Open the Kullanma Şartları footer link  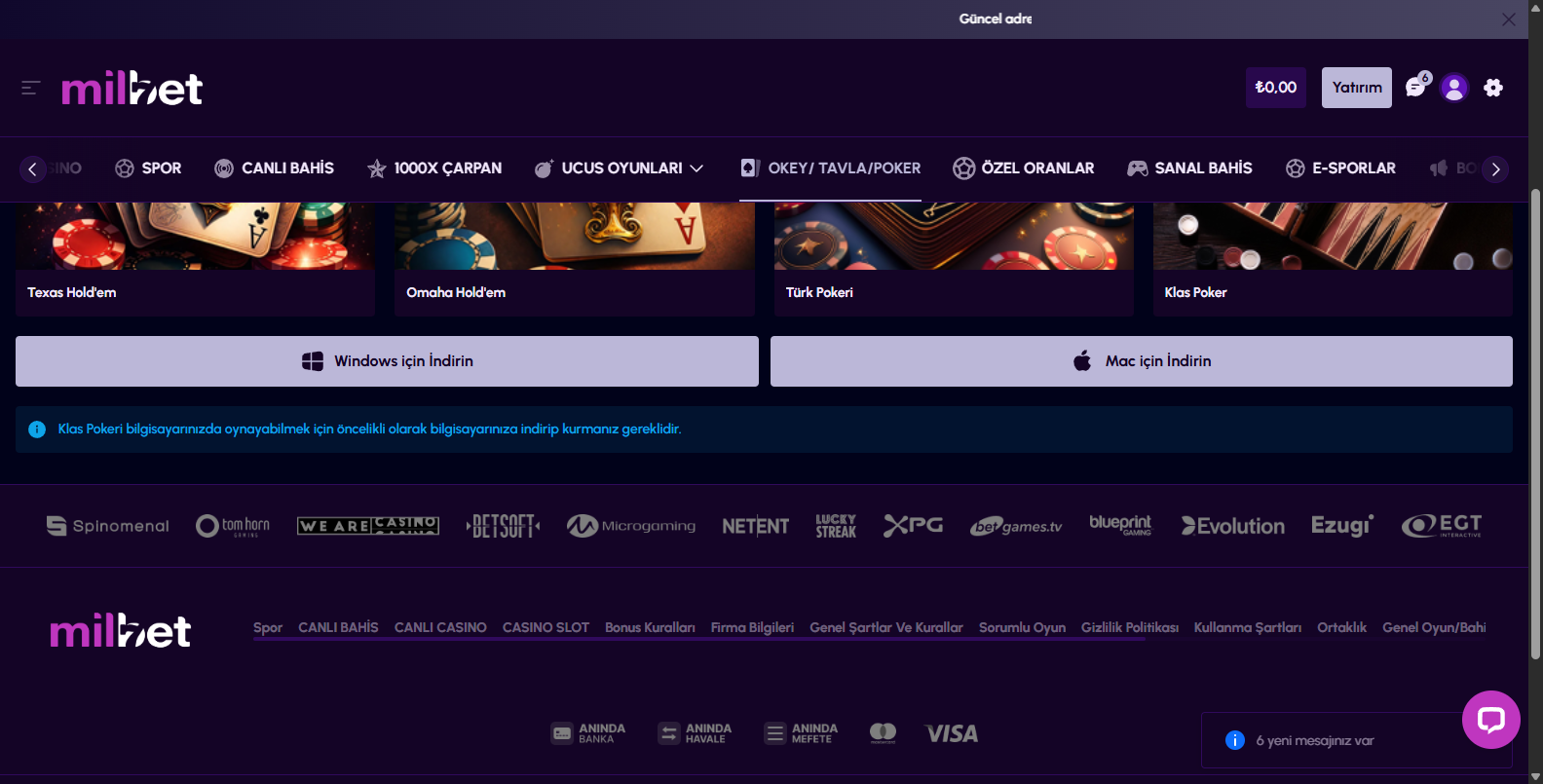[x=1248, y=628]
